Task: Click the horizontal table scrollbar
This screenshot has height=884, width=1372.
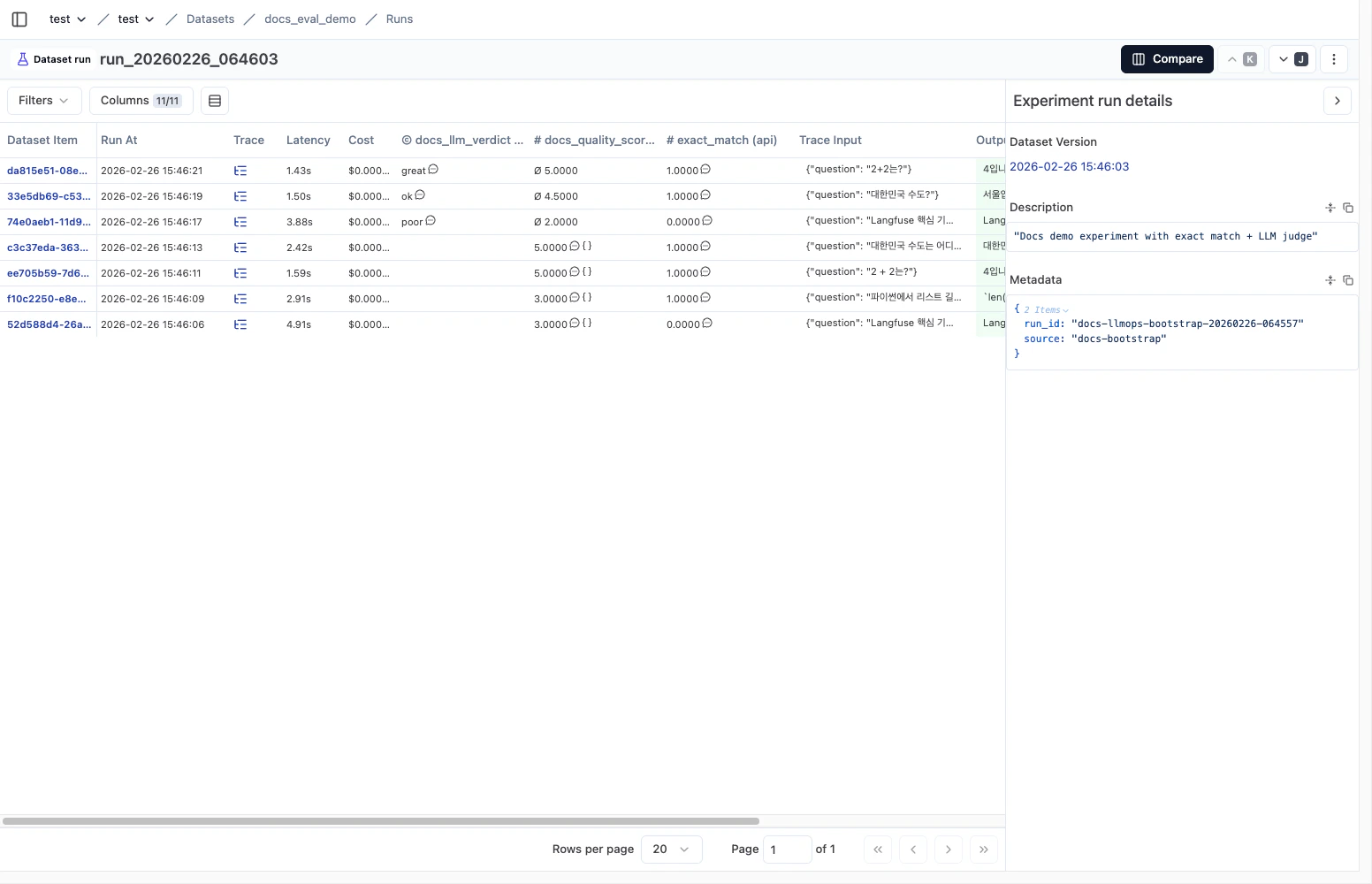Action: click(x=380, y=821)
